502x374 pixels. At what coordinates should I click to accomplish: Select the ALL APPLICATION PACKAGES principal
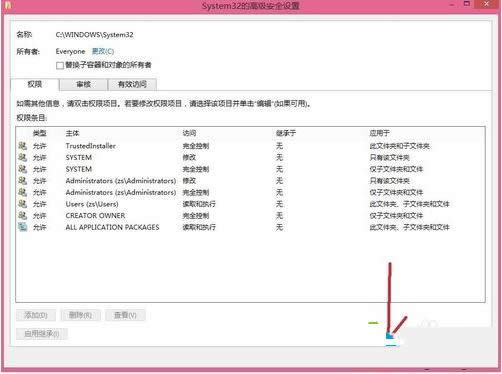coord(112,227)
